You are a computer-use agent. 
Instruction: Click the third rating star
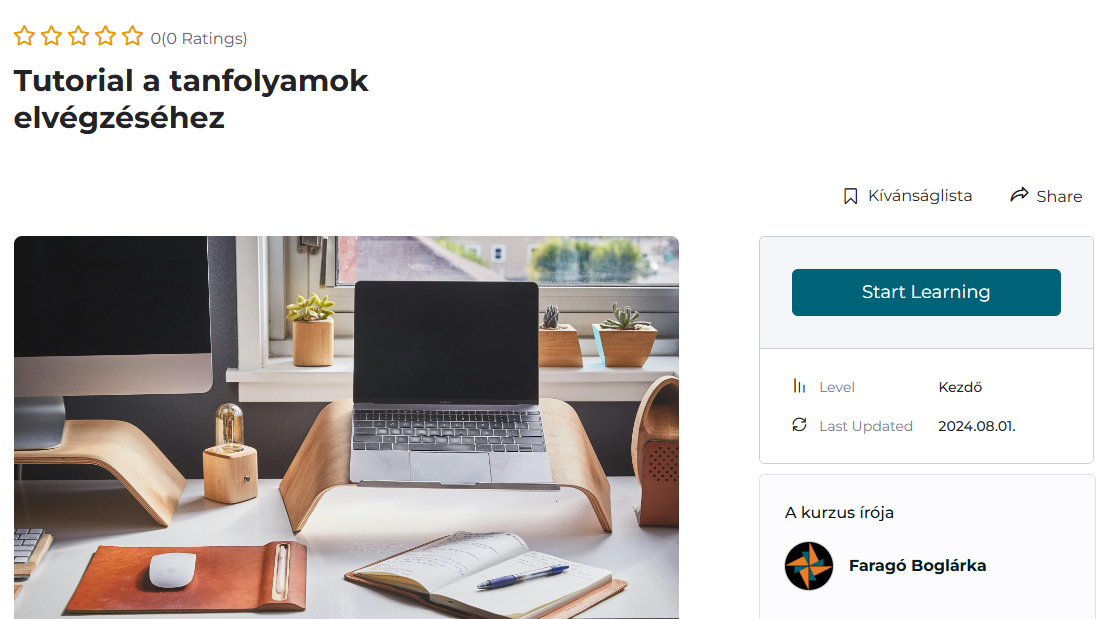(78, 36)
